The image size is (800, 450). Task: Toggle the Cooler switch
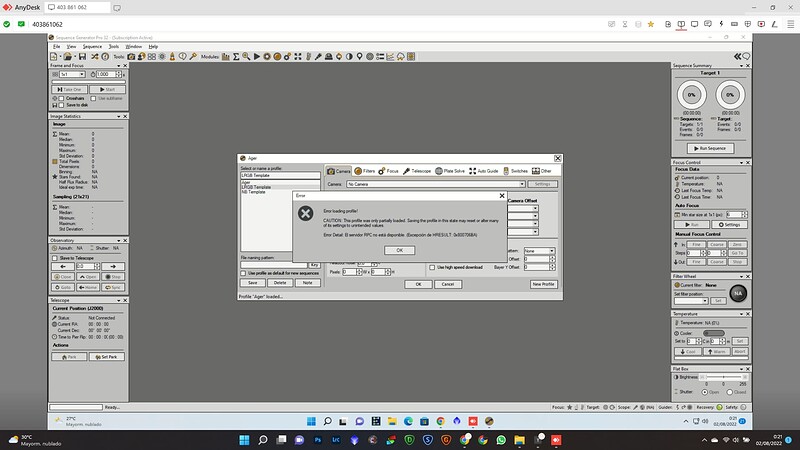pos(714,333)
